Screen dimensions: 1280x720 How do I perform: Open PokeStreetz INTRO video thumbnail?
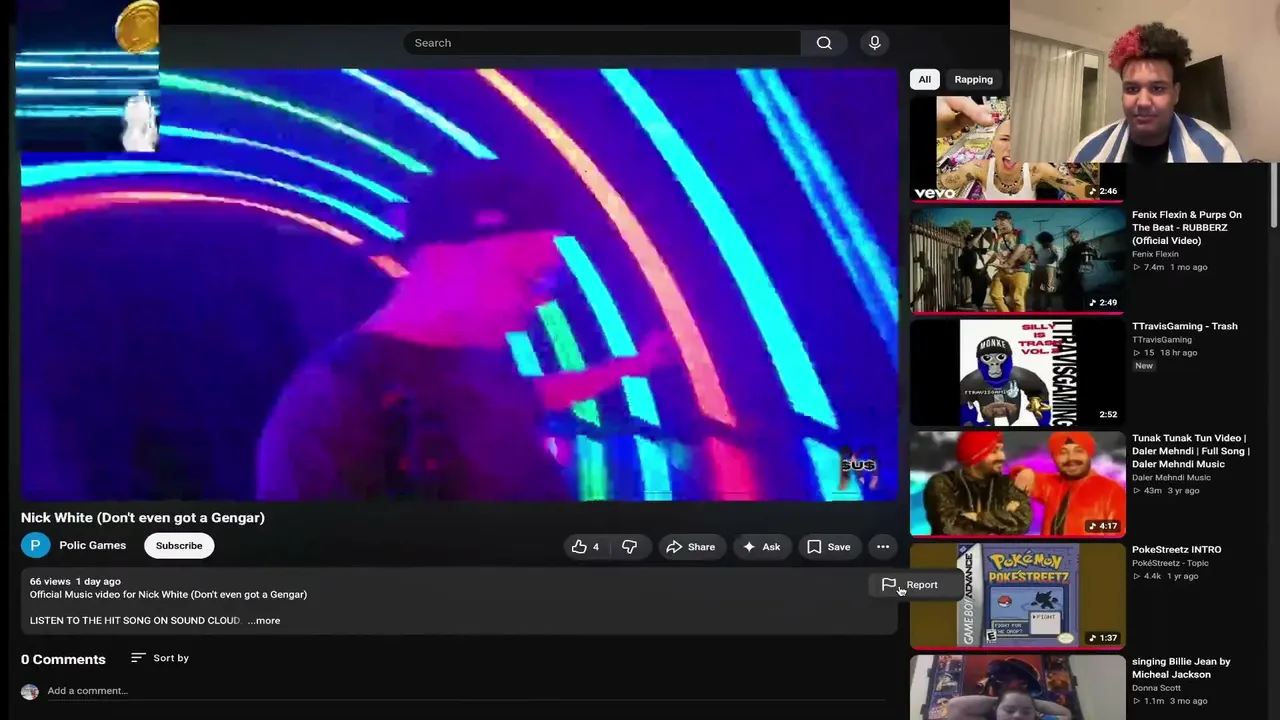coord(1017,596)
